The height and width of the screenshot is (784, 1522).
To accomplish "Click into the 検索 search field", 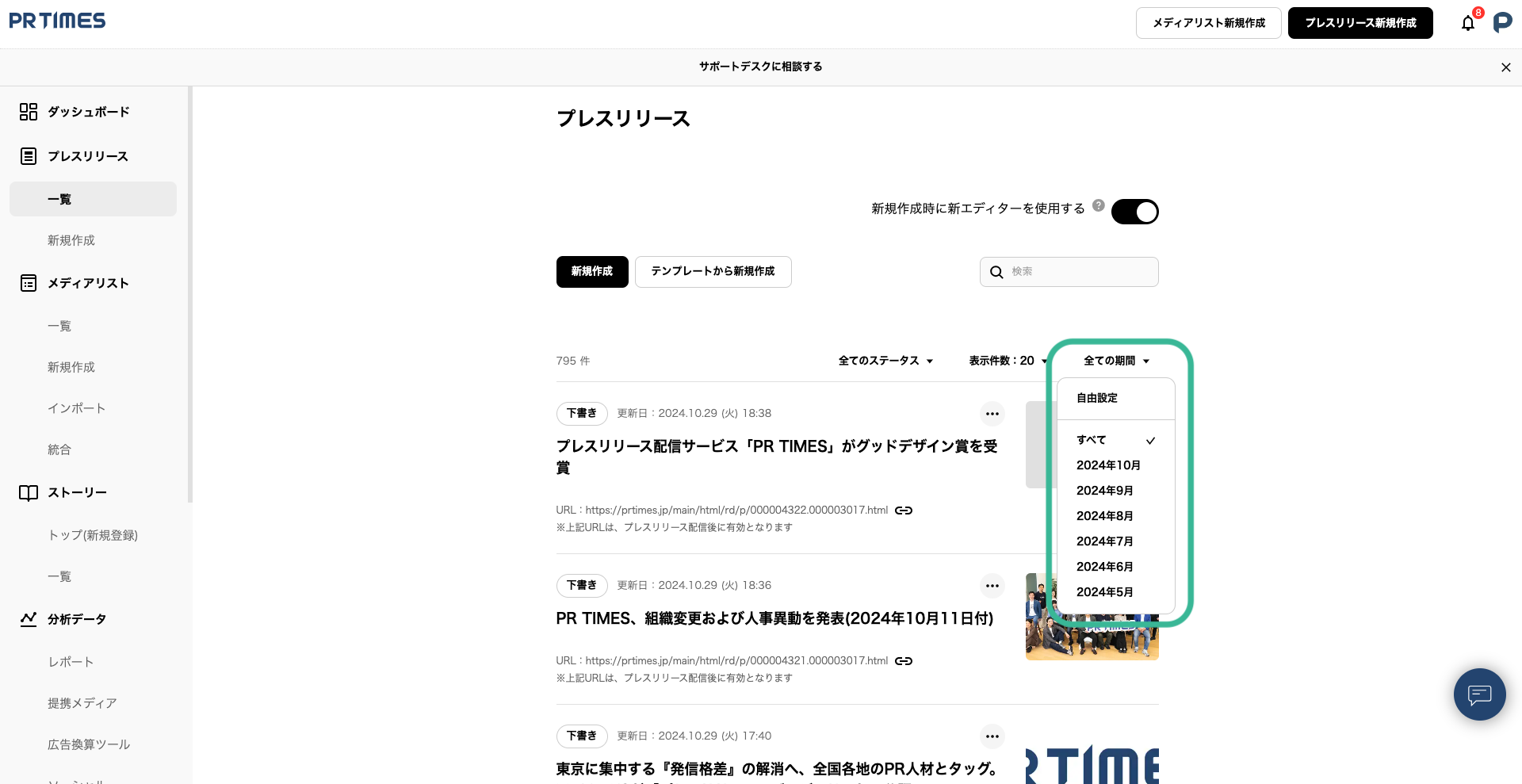I will (1080, 272).
